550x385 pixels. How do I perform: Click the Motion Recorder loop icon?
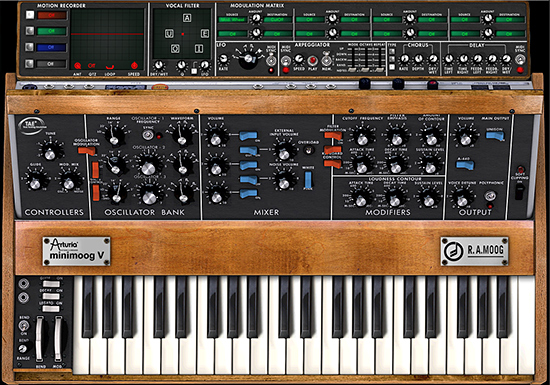110,66
